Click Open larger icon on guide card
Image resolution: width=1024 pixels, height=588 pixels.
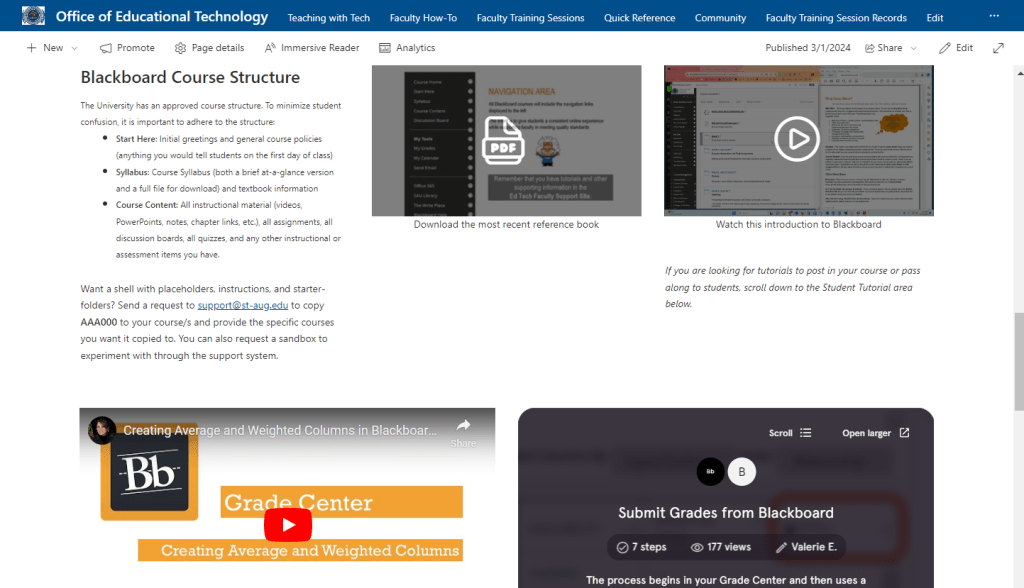(x=904, y=433)
